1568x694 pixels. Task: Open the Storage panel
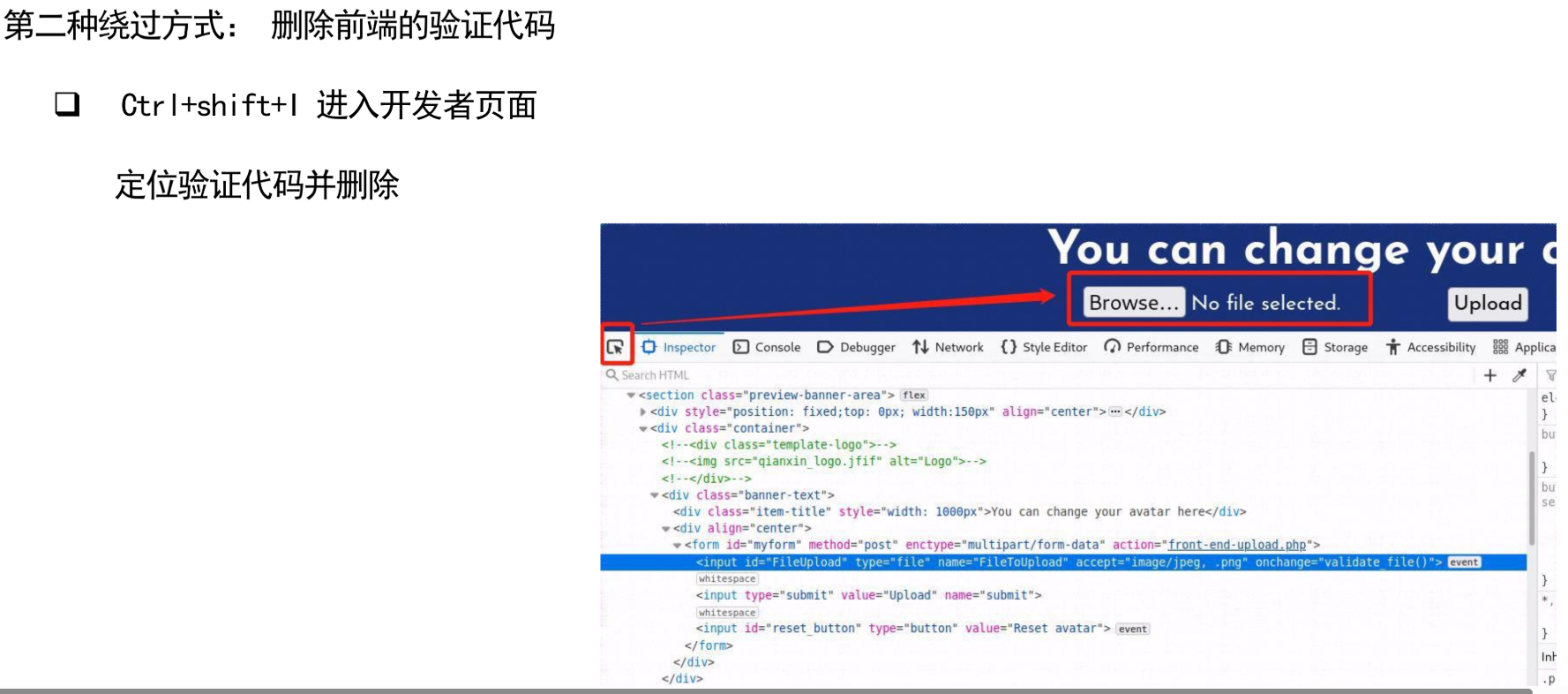coord(1335,347)
